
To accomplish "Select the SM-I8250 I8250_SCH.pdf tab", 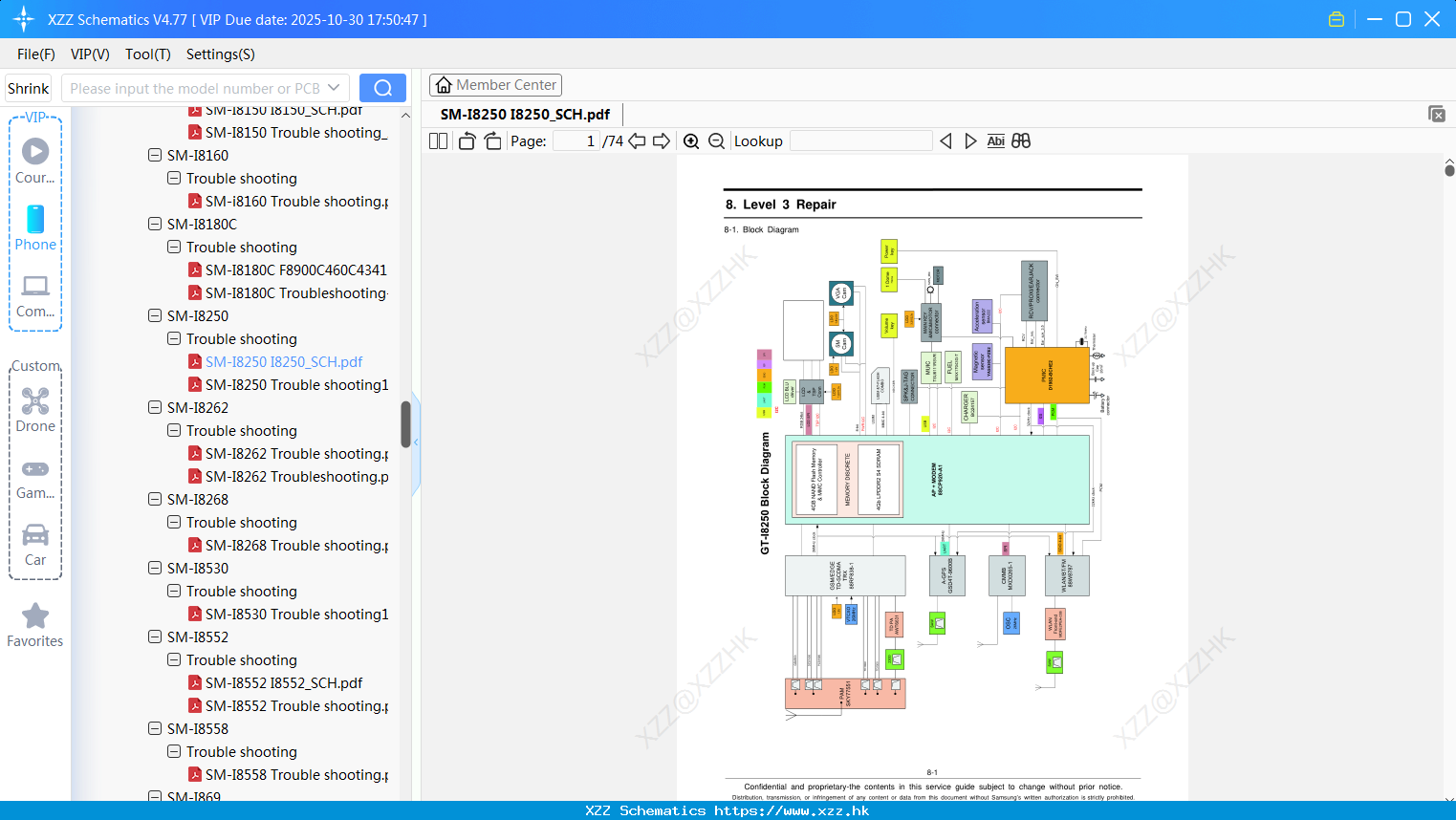I will tap(525, 115).
